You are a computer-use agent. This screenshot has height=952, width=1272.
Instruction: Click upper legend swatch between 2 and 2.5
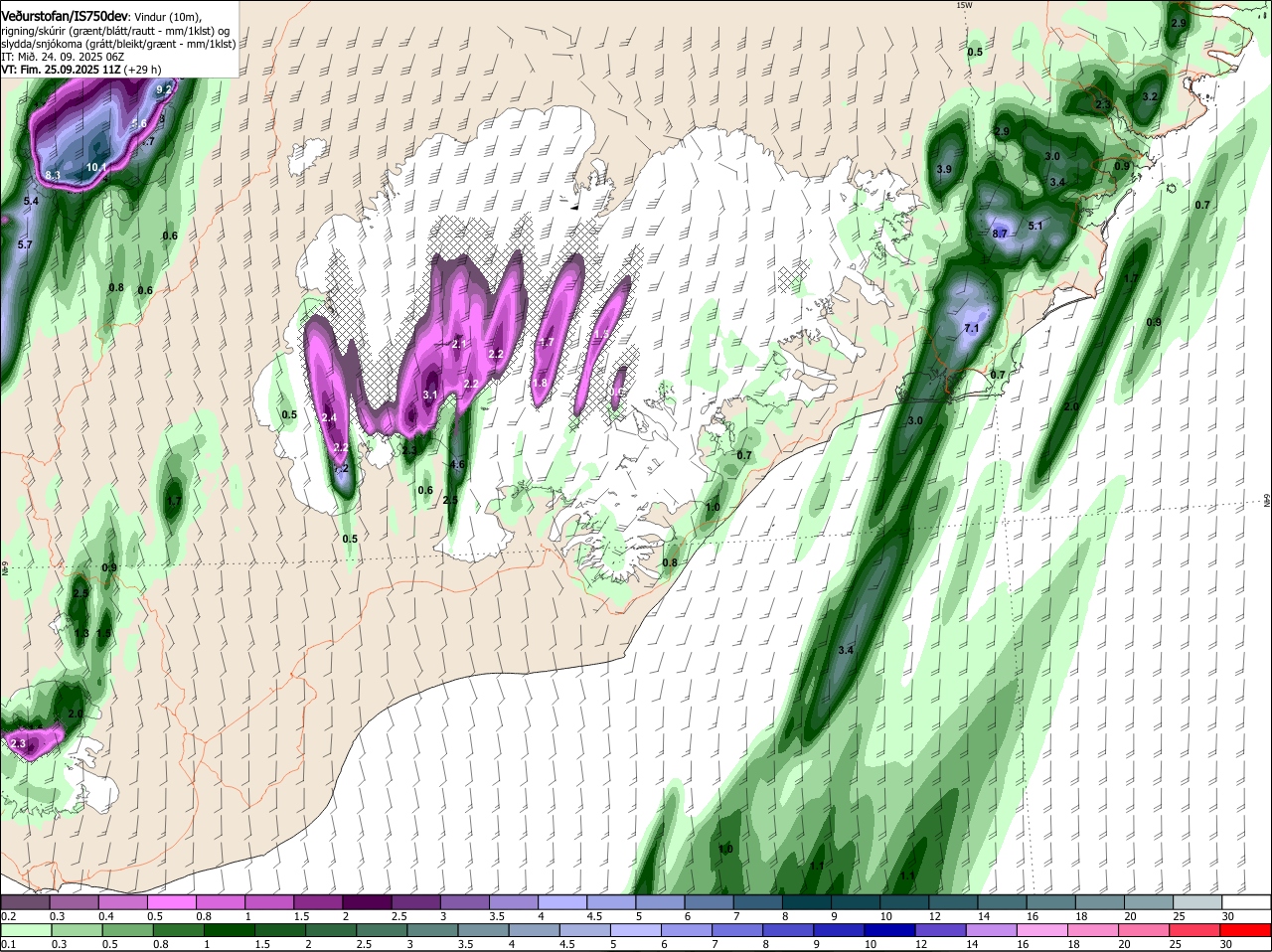[x=367, y=901]
